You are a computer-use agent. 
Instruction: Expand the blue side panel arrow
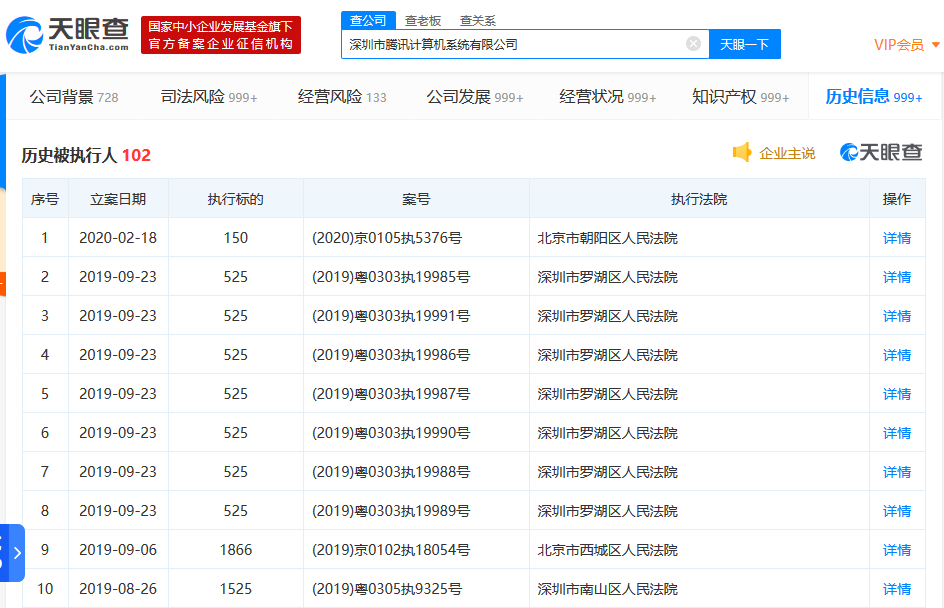17,553
